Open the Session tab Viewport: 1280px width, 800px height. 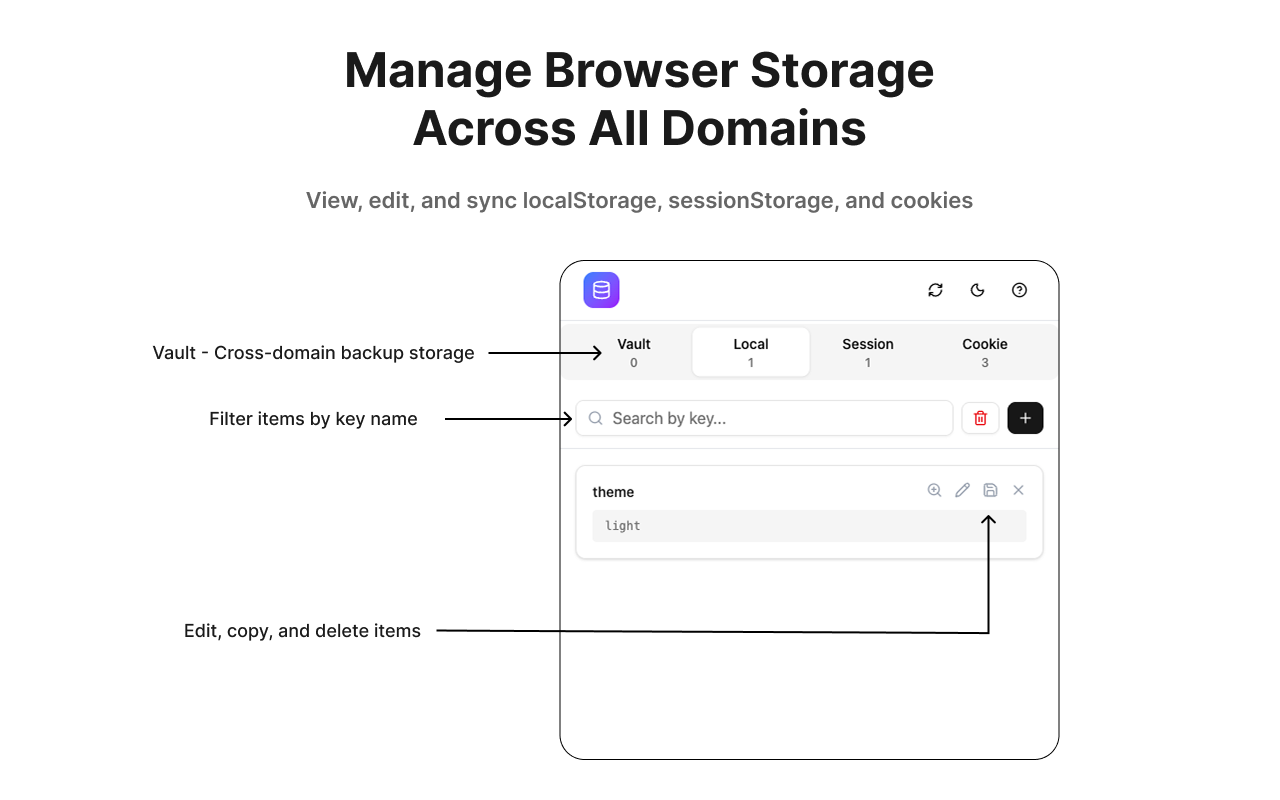(868, 352)
